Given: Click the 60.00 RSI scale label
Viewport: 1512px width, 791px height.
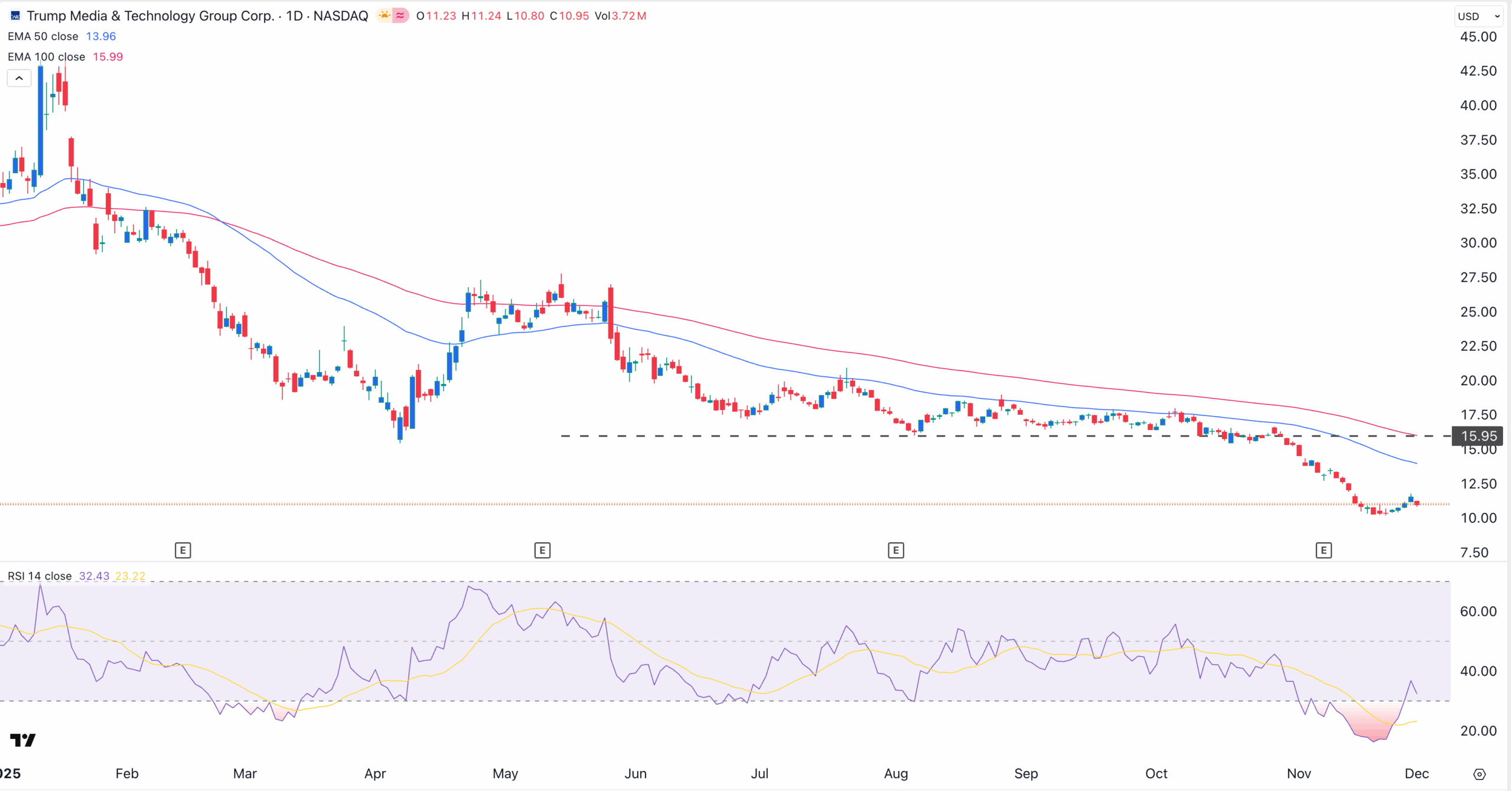Looking at the screenshot, I should 1478,611.
